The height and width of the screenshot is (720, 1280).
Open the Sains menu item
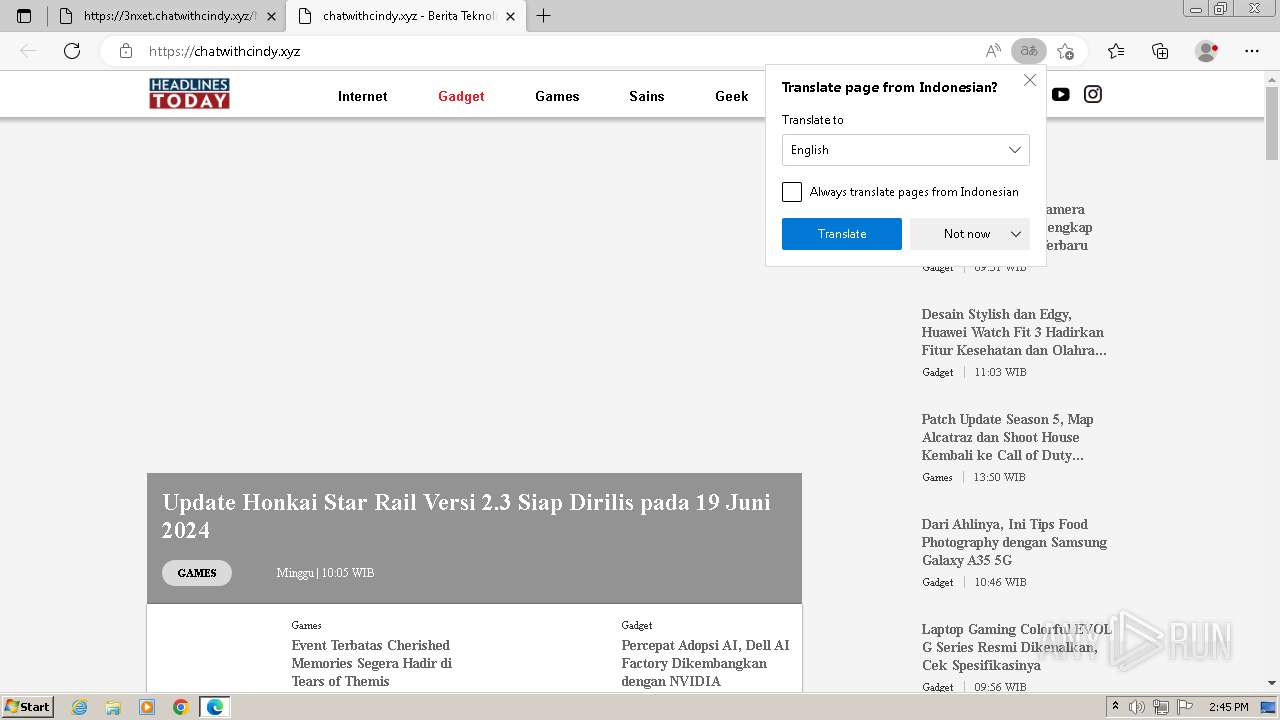click(647, 96)
